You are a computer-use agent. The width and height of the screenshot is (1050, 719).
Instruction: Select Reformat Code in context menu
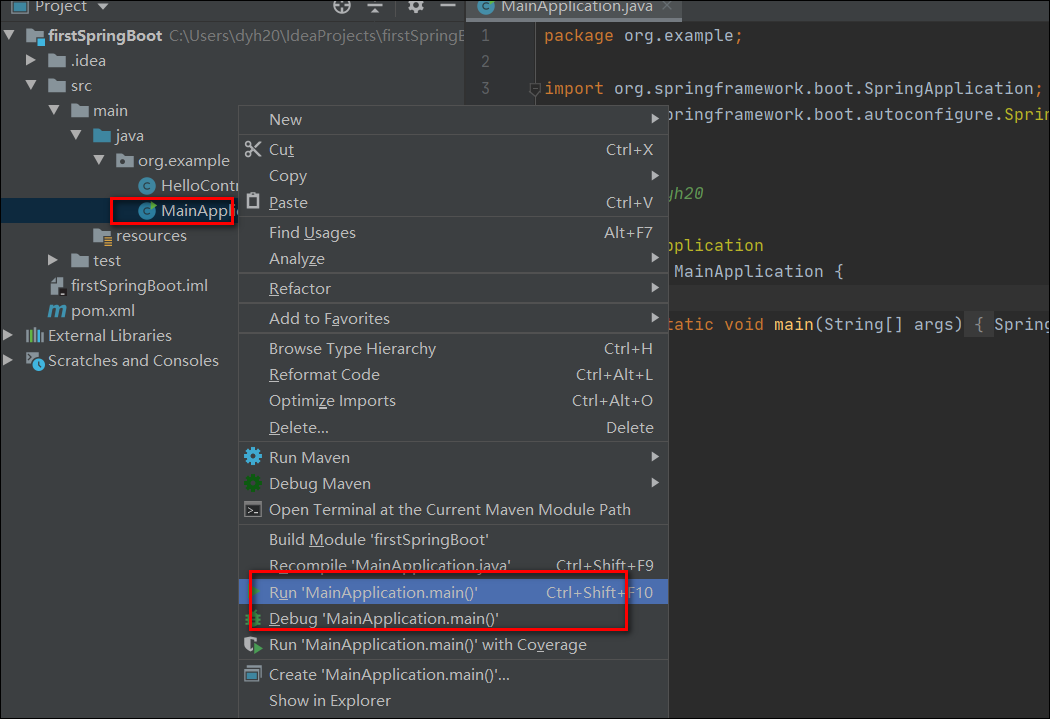324,375
